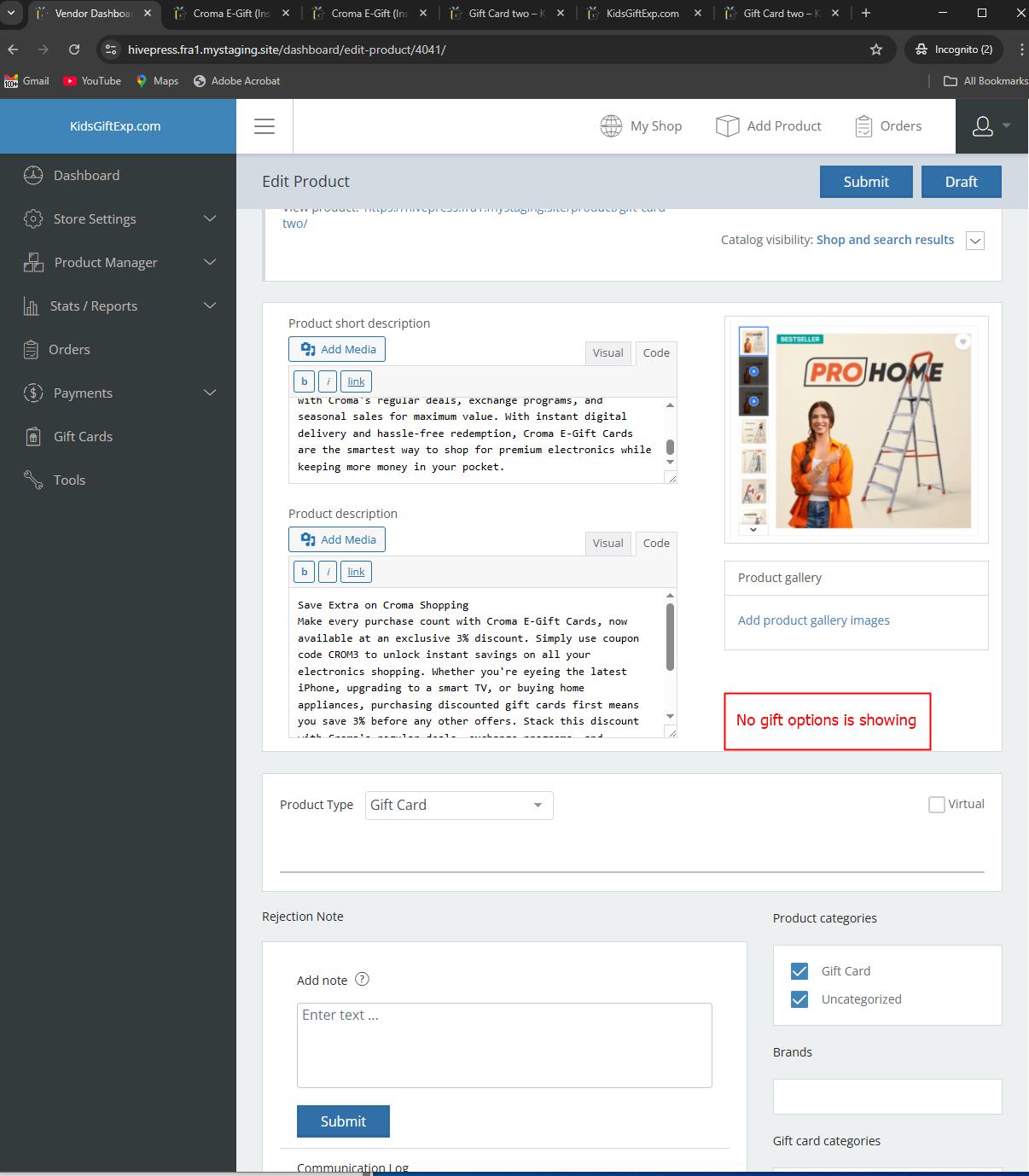
Task: Switch short description to Visual tab
Action: (x=608, y=353)
